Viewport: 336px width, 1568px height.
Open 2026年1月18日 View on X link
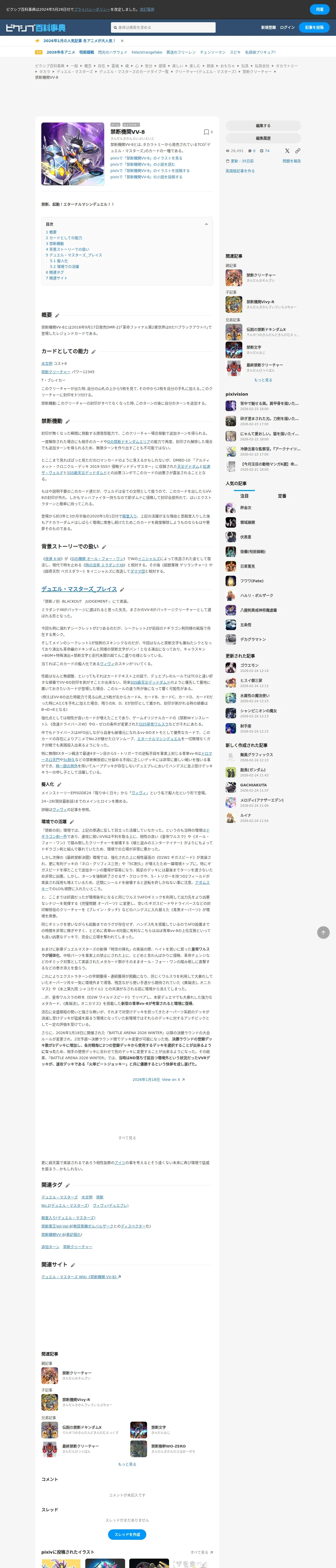tap(159, 1079)
